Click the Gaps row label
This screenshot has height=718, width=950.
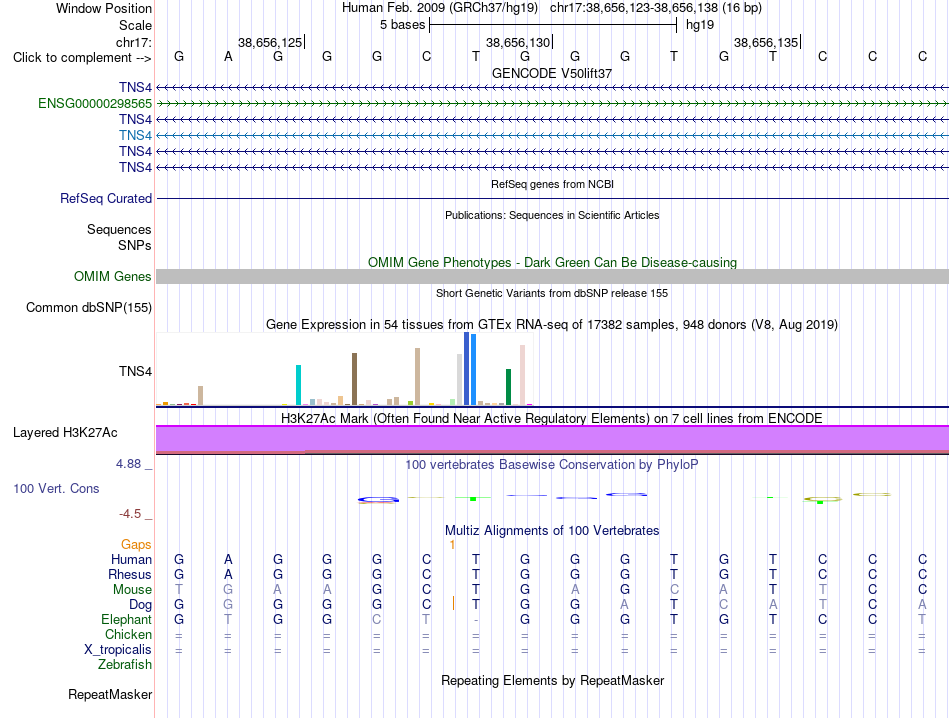pyautogui.click(x=136, y=545)
